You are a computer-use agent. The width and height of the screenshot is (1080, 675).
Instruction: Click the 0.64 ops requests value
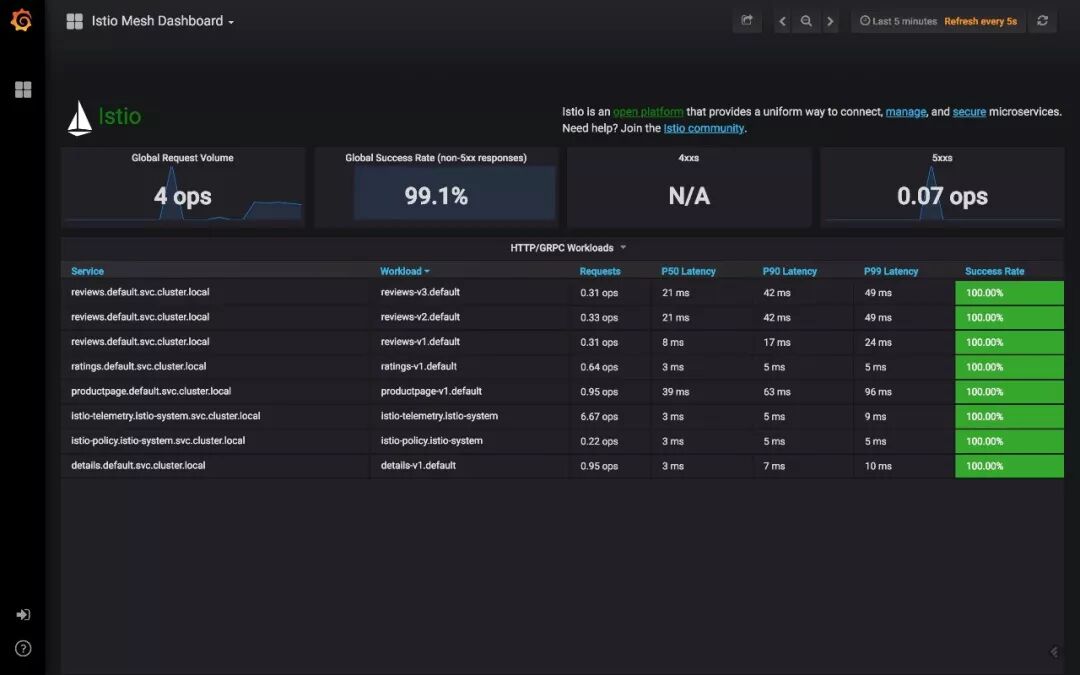[599, 367]
